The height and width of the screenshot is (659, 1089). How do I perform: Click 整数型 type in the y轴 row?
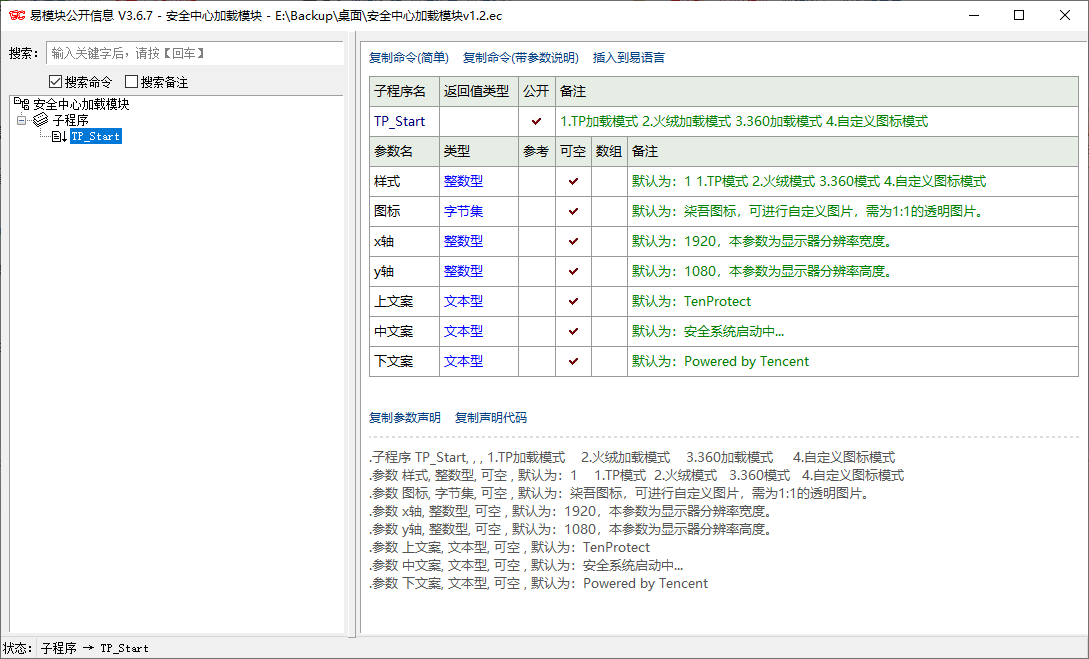pyautogui.click(x=463, y=271)
